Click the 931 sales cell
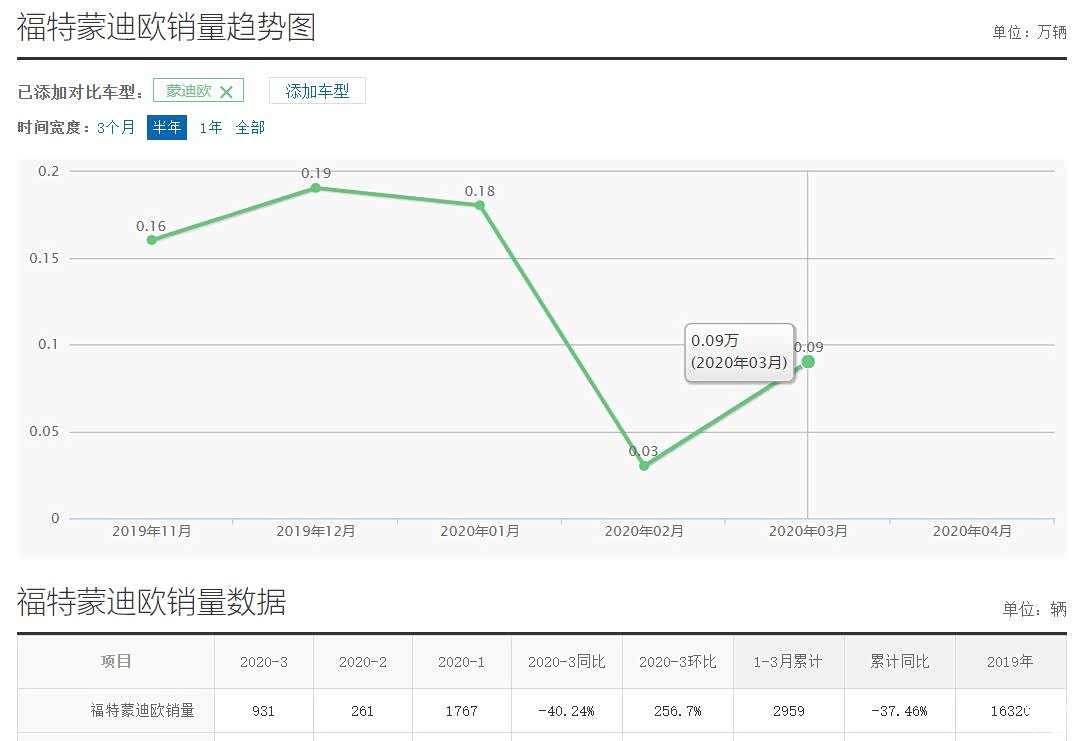Viewport: 1076px width, 741px height. point(263,711)
